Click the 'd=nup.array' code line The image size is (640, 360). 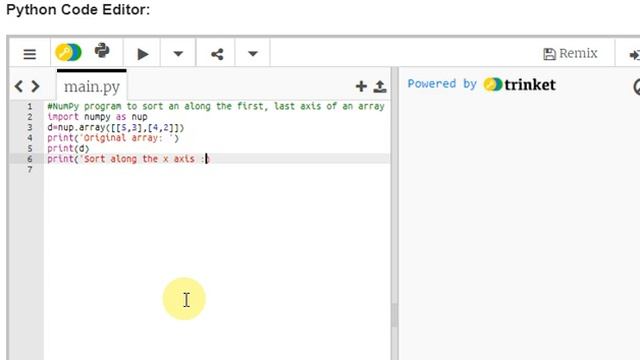point(116,127)
